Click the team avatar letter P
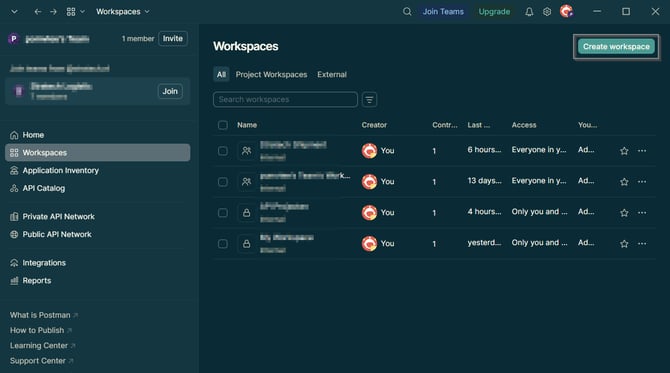The width and height of the screenshot is (670, 373). [x=14, y=39]
